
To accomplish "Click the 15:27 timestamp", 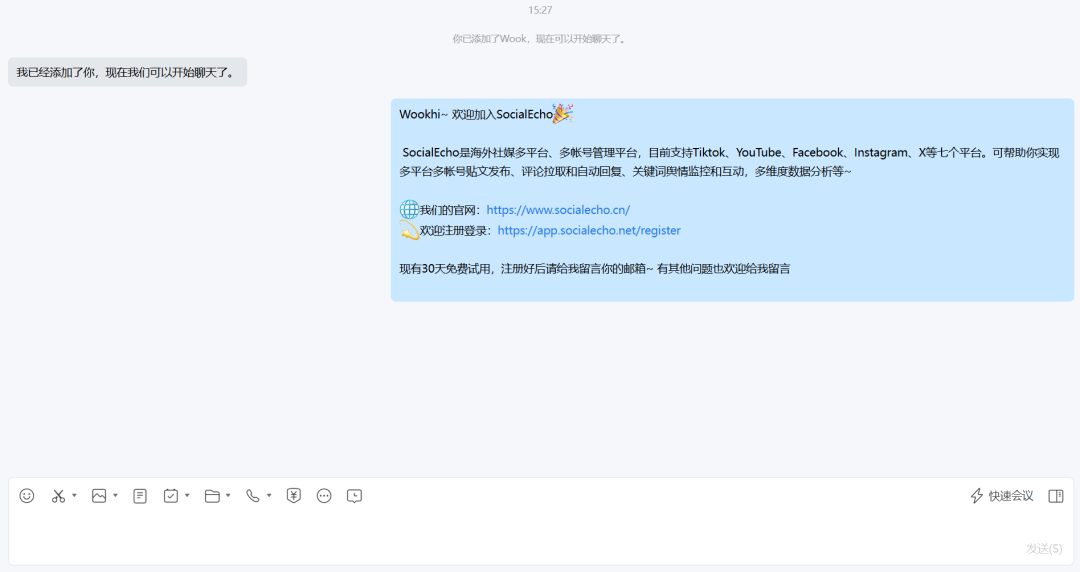I will (x=540, y=10).
